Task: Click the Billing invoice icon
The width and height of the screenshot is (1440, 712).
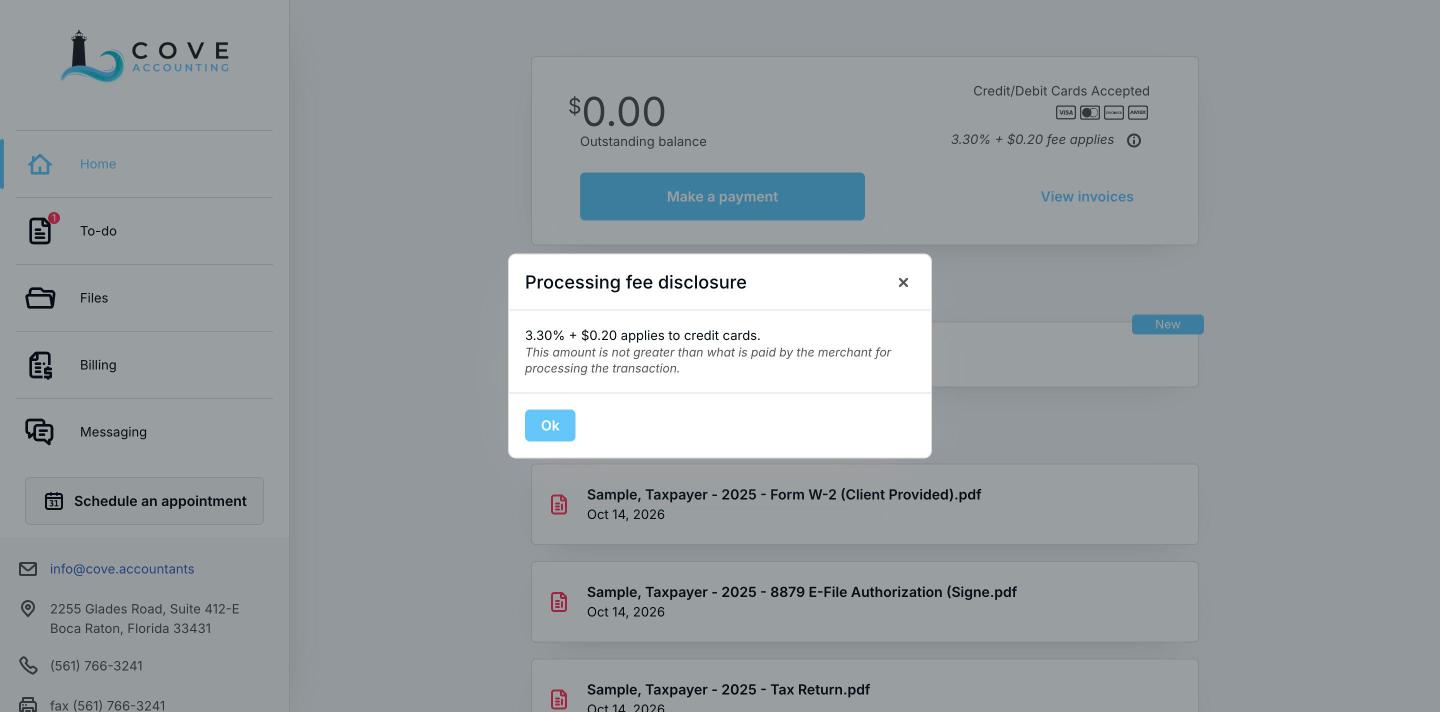Action: click(40, 365)
